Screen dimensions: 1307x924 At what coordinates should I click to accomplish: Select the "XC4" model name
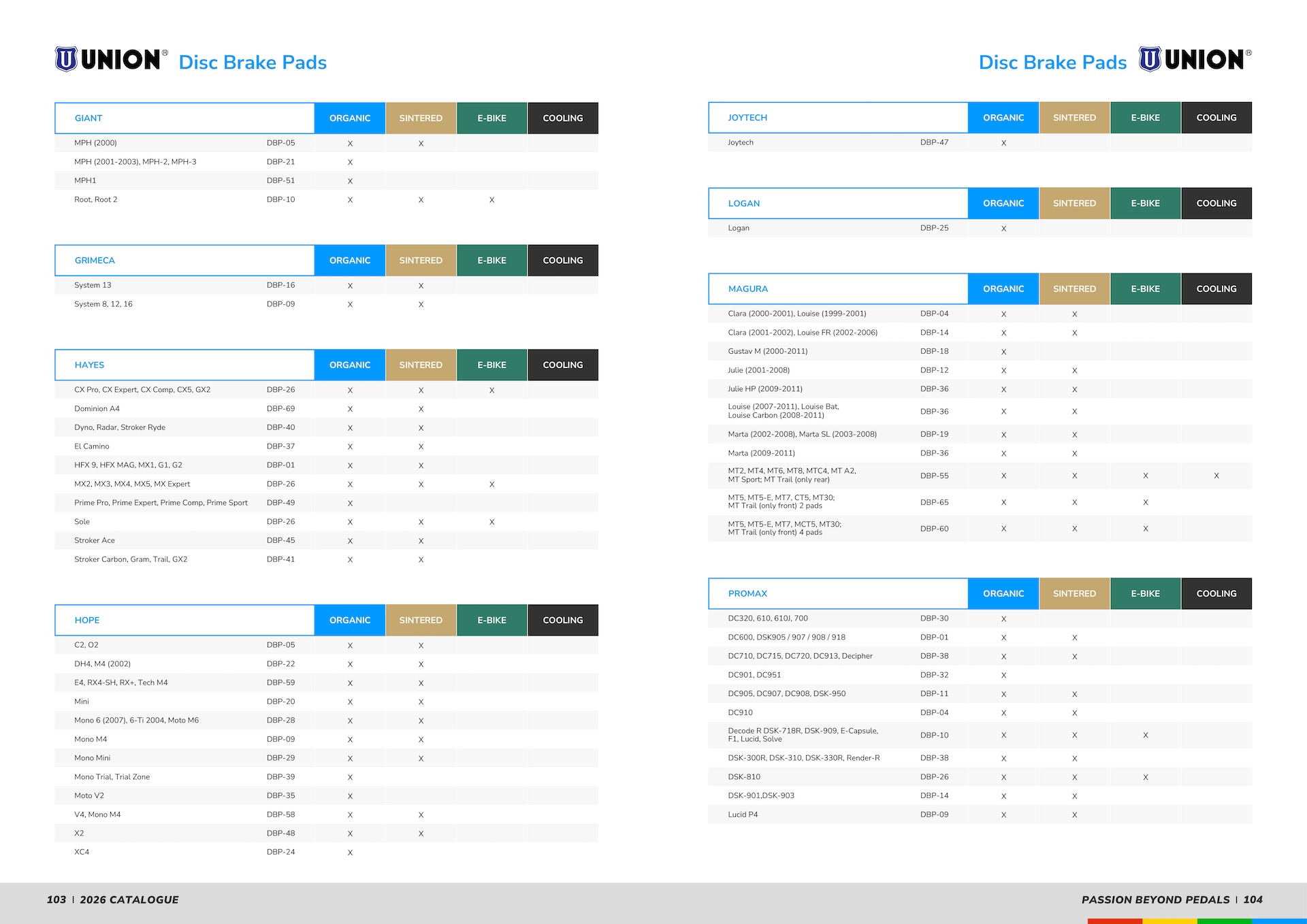point(82,853)
